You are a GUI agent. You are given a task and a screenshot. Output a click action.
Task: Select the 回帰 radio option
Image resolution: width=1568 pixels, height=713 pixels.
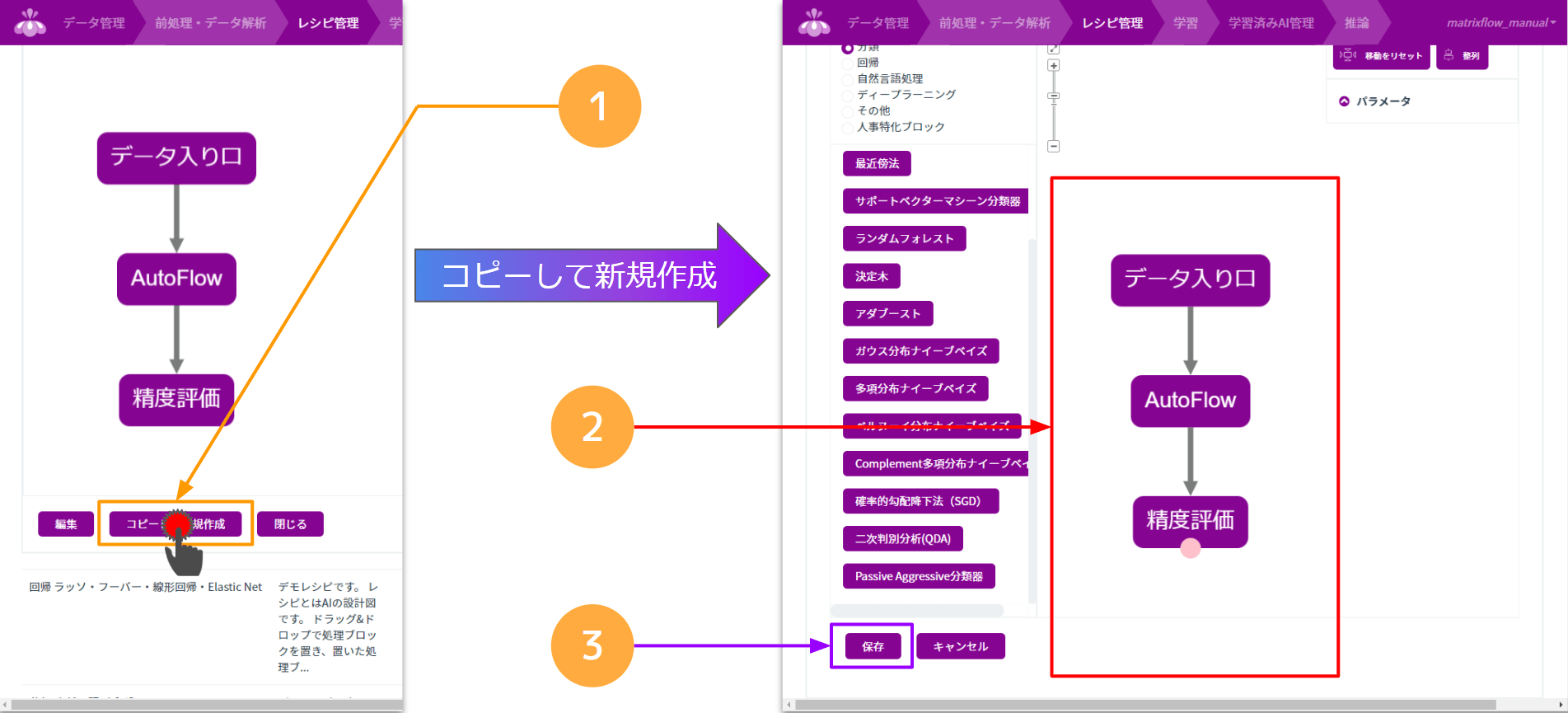point(847,63)
